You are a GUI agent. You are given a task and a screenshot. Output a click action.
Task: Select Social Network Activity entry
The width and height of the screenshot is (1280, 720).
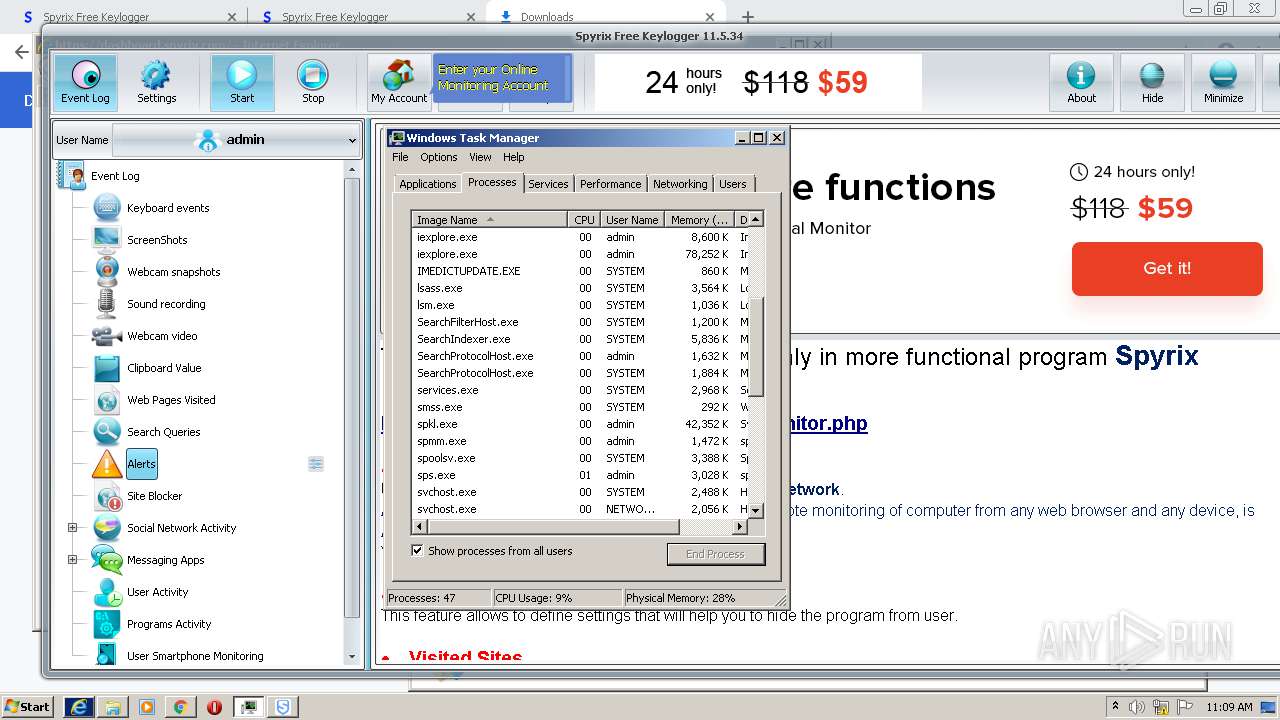pos(181,528)
